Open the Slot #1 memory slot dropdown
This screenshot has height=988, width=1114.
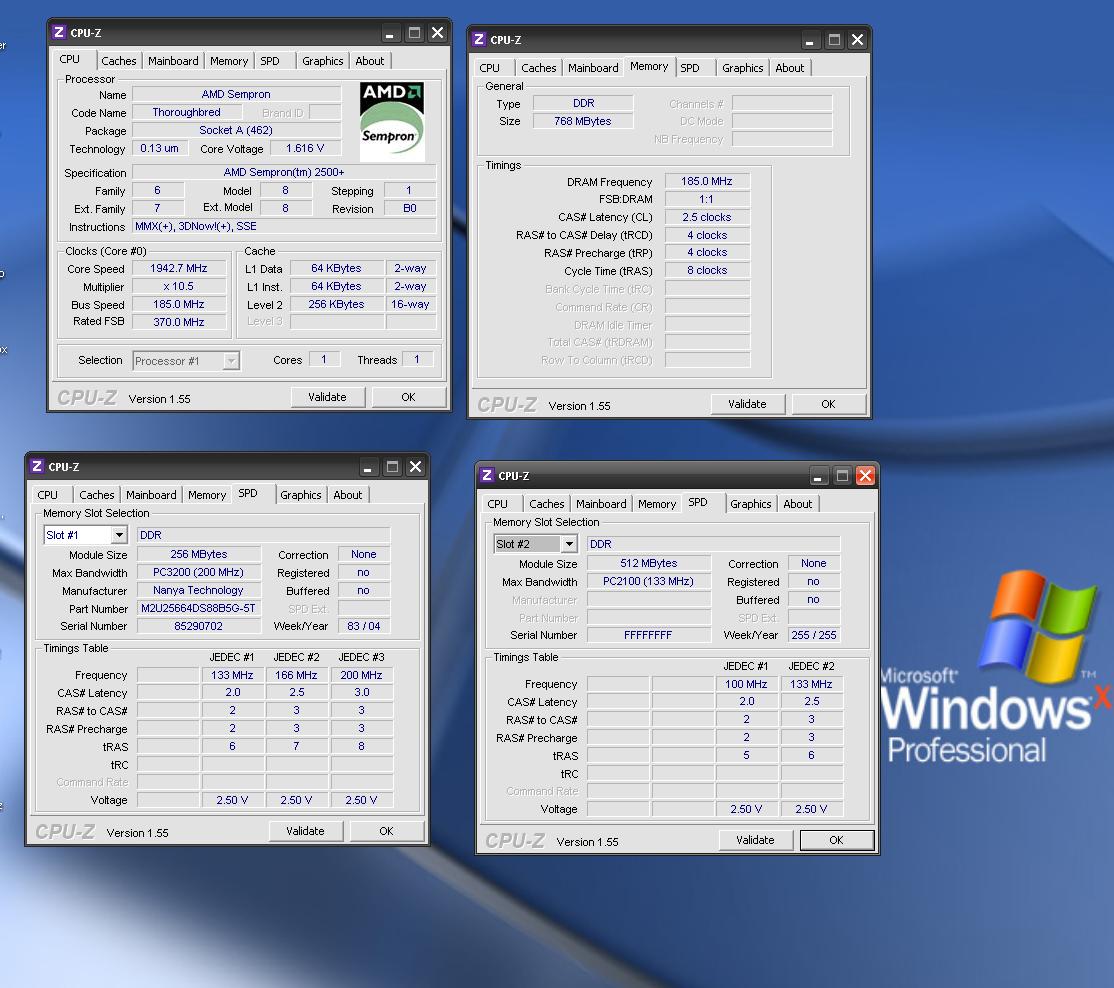tap(119, 535)
